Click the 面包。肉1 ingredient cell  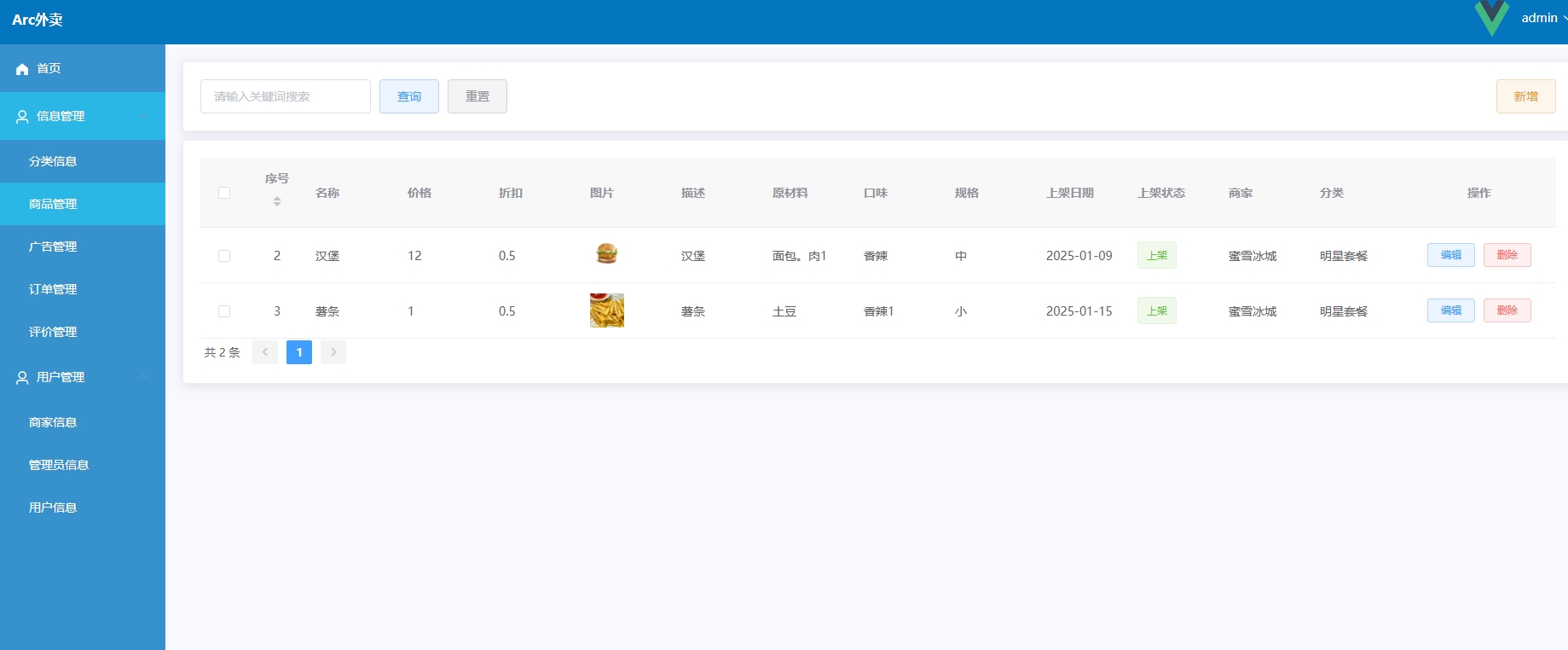pos(800,256)
